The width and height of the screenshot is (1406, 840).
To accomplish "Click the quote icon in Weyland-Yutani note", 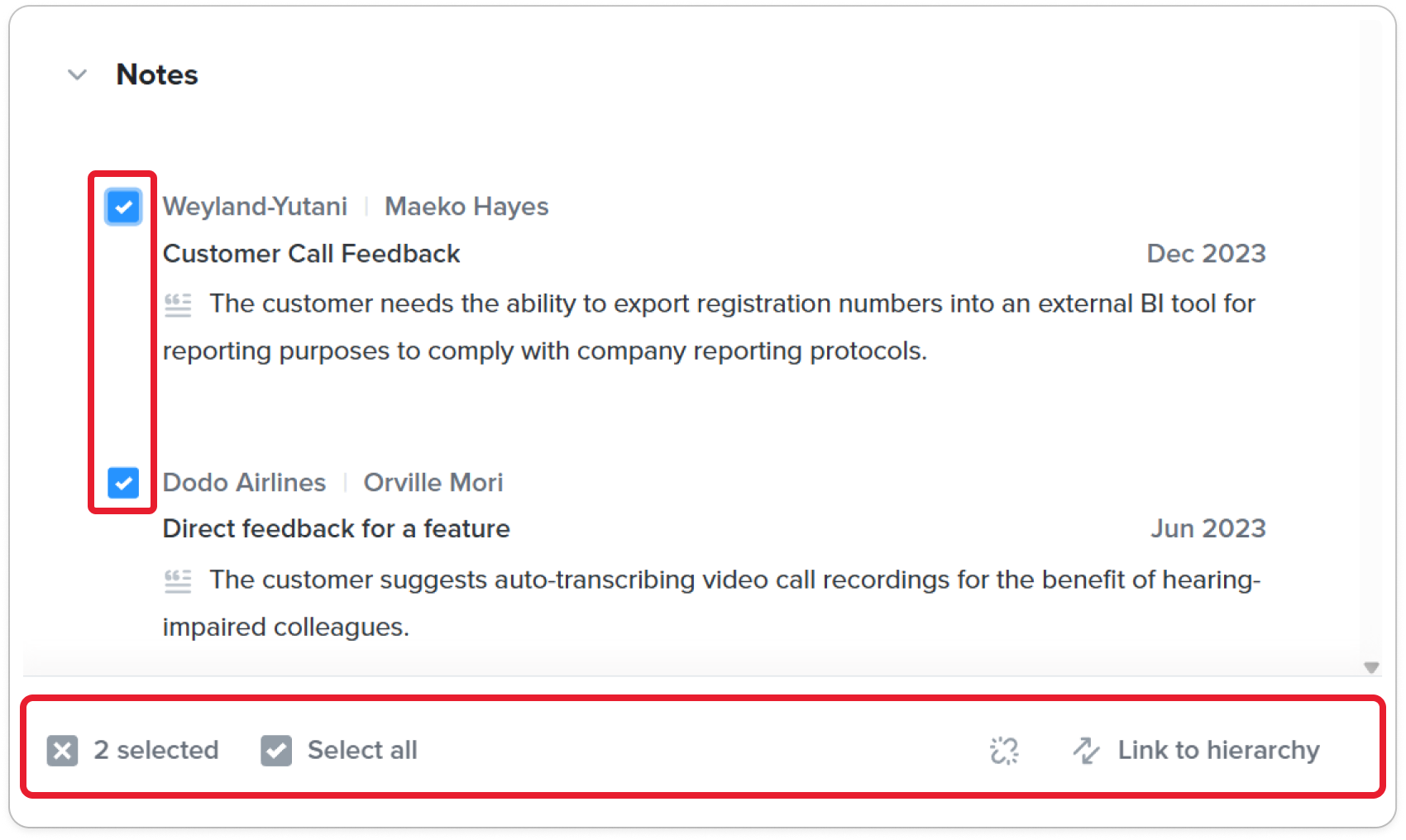I will coord(178,305).
